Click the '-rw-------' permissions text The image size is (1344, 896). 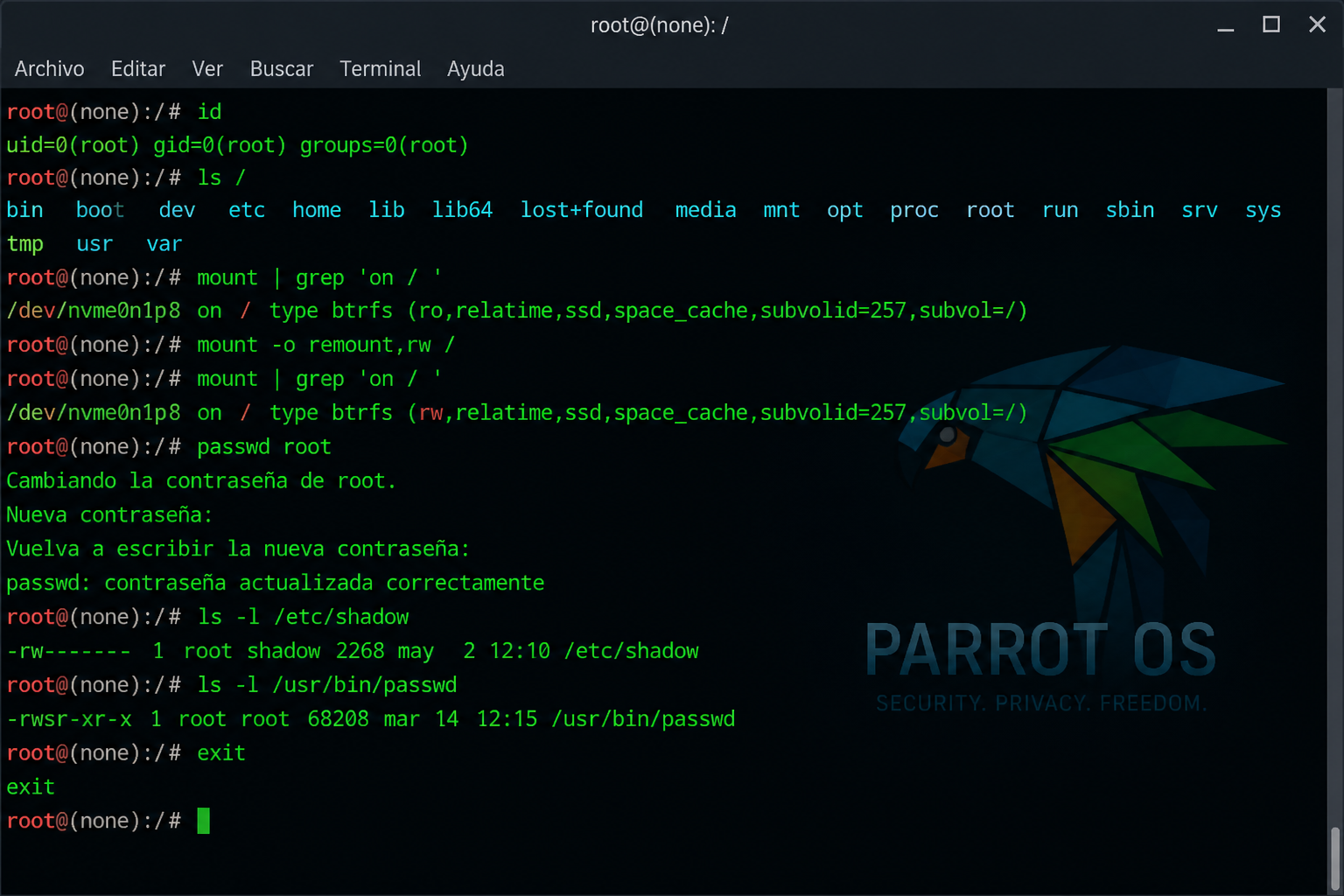click(x=68, y=651)
